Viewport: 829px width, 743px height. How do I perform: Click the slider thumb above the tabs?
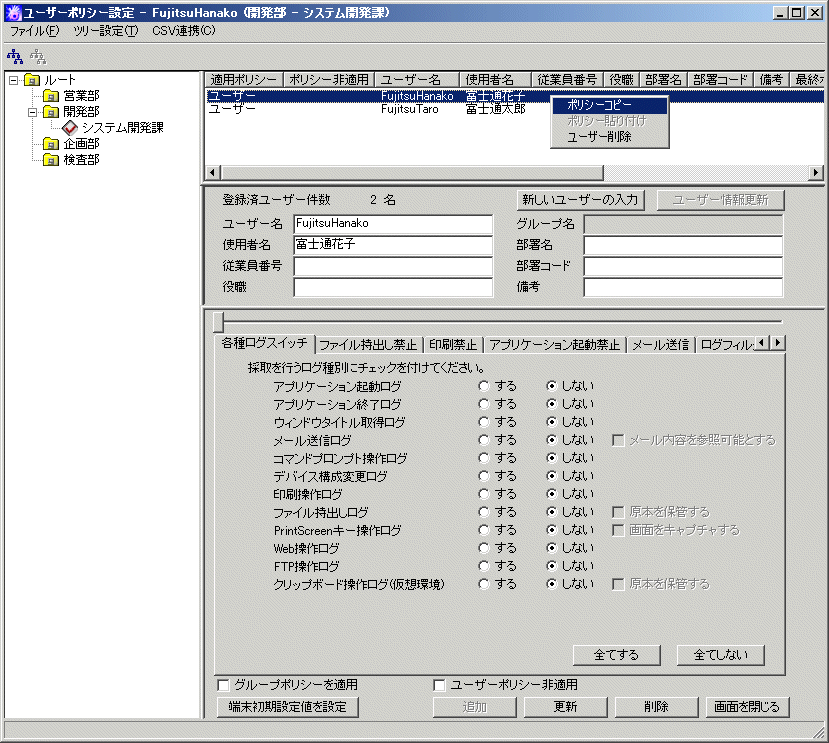click(218, 321)
